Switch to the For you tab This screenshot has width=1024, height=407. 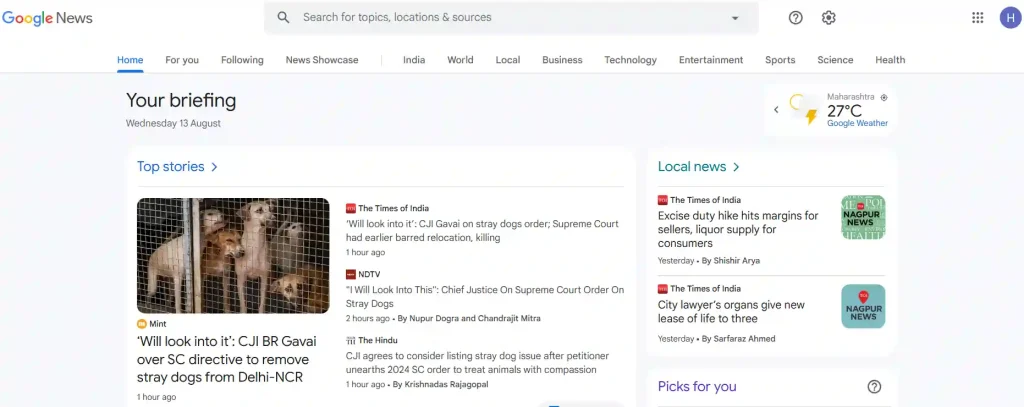182,59
